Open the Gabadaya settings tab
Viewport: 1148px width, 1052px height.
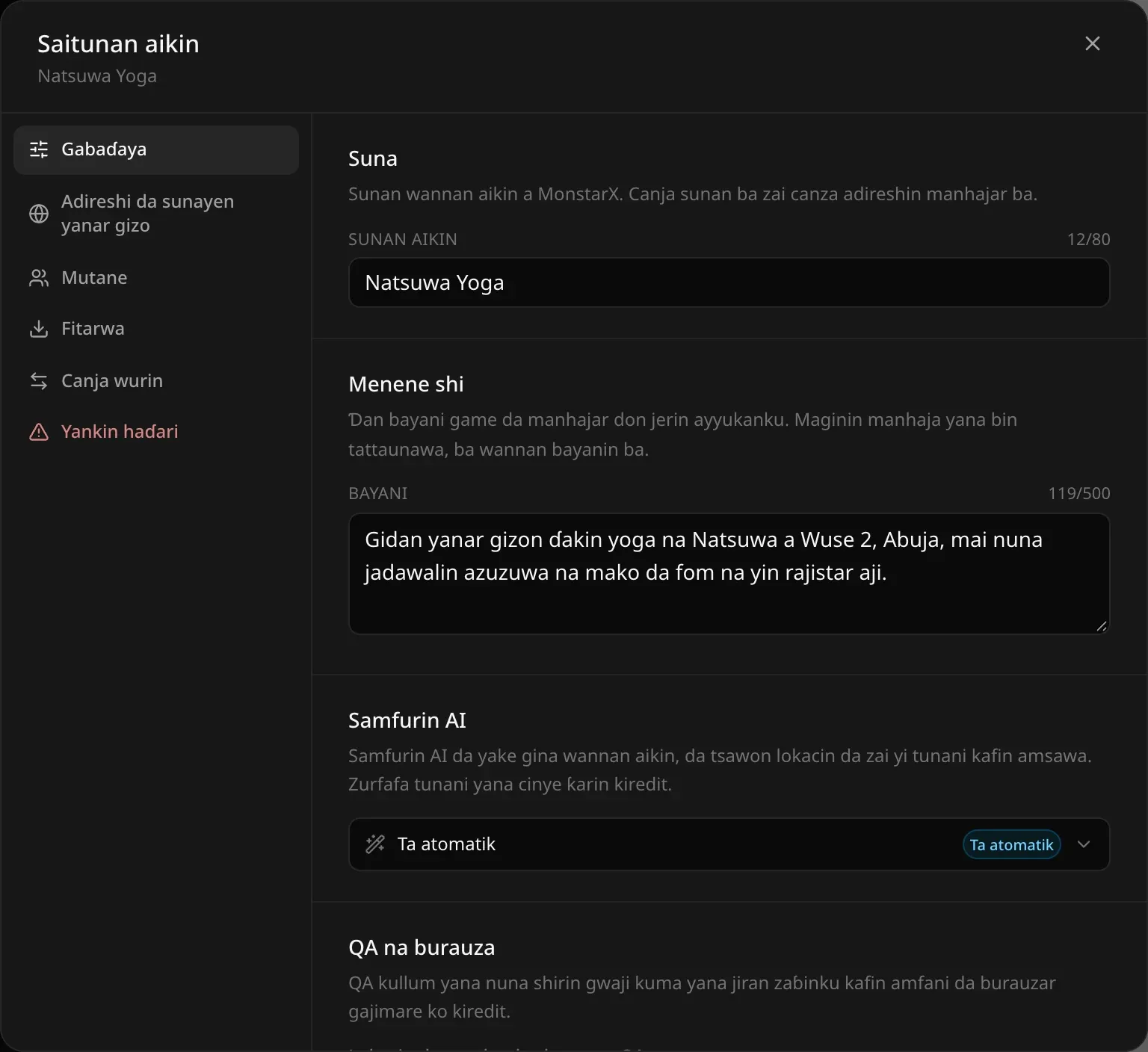pyautogui.click(x=156, y=149)
